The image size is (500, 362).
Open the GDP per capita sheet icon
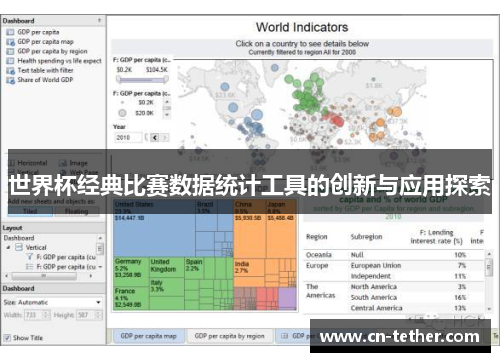coord(10,32)
